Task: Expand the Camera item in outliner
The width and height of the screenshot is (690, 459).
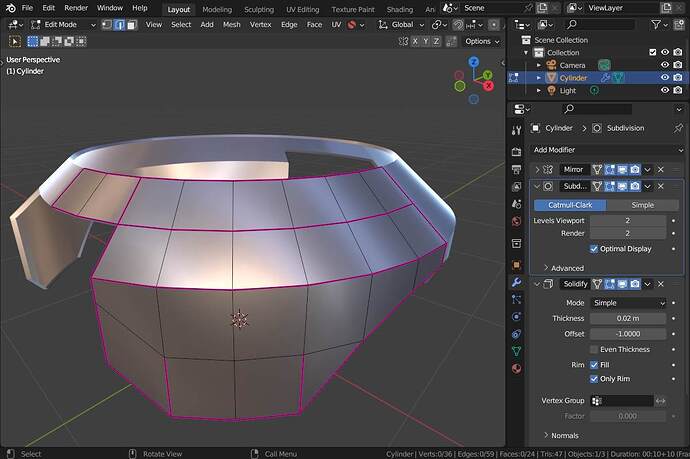Action: 539,65
